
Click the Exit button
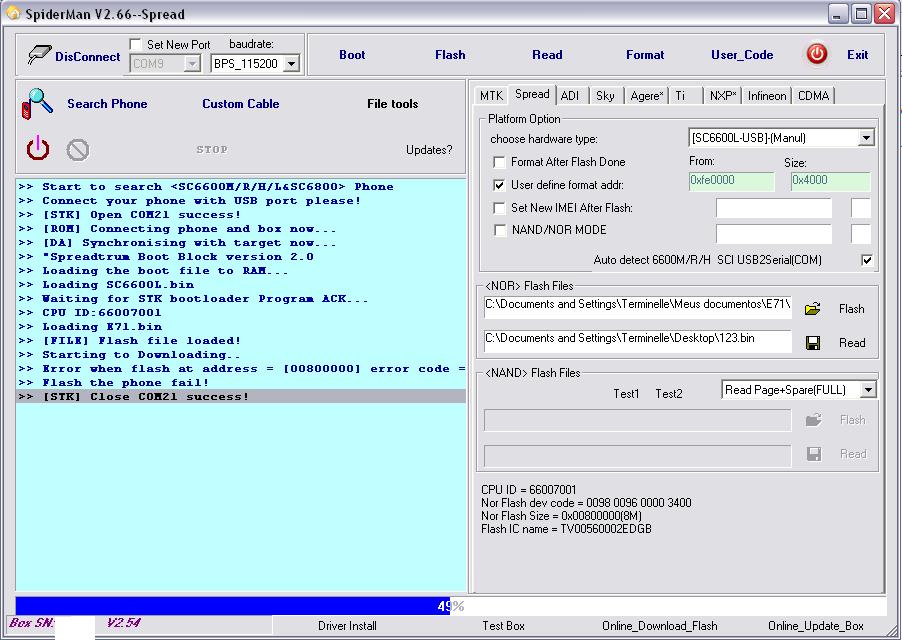tap(857, 55)
